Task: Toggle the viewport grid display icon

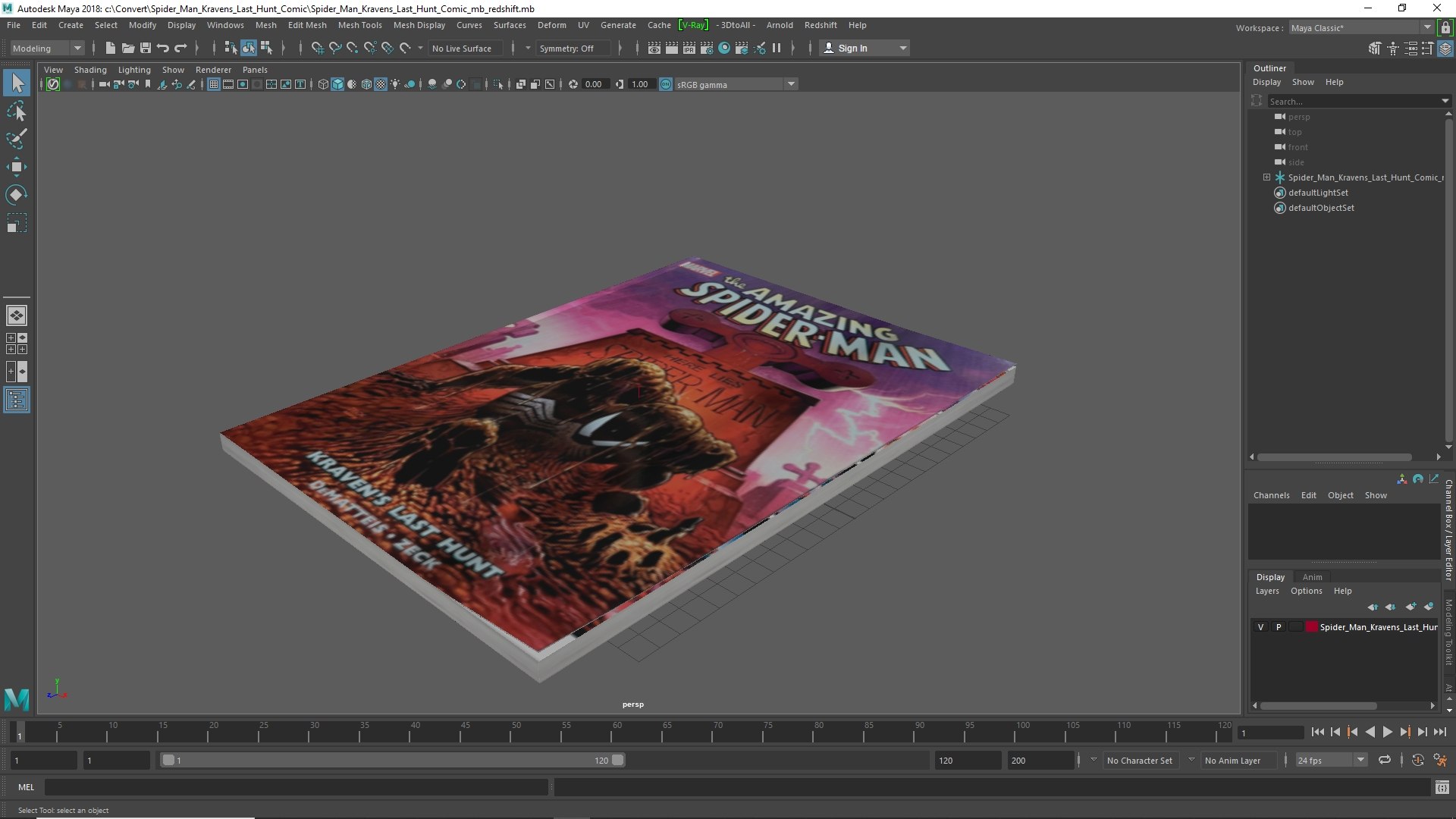Action: [x=214, y=84]
